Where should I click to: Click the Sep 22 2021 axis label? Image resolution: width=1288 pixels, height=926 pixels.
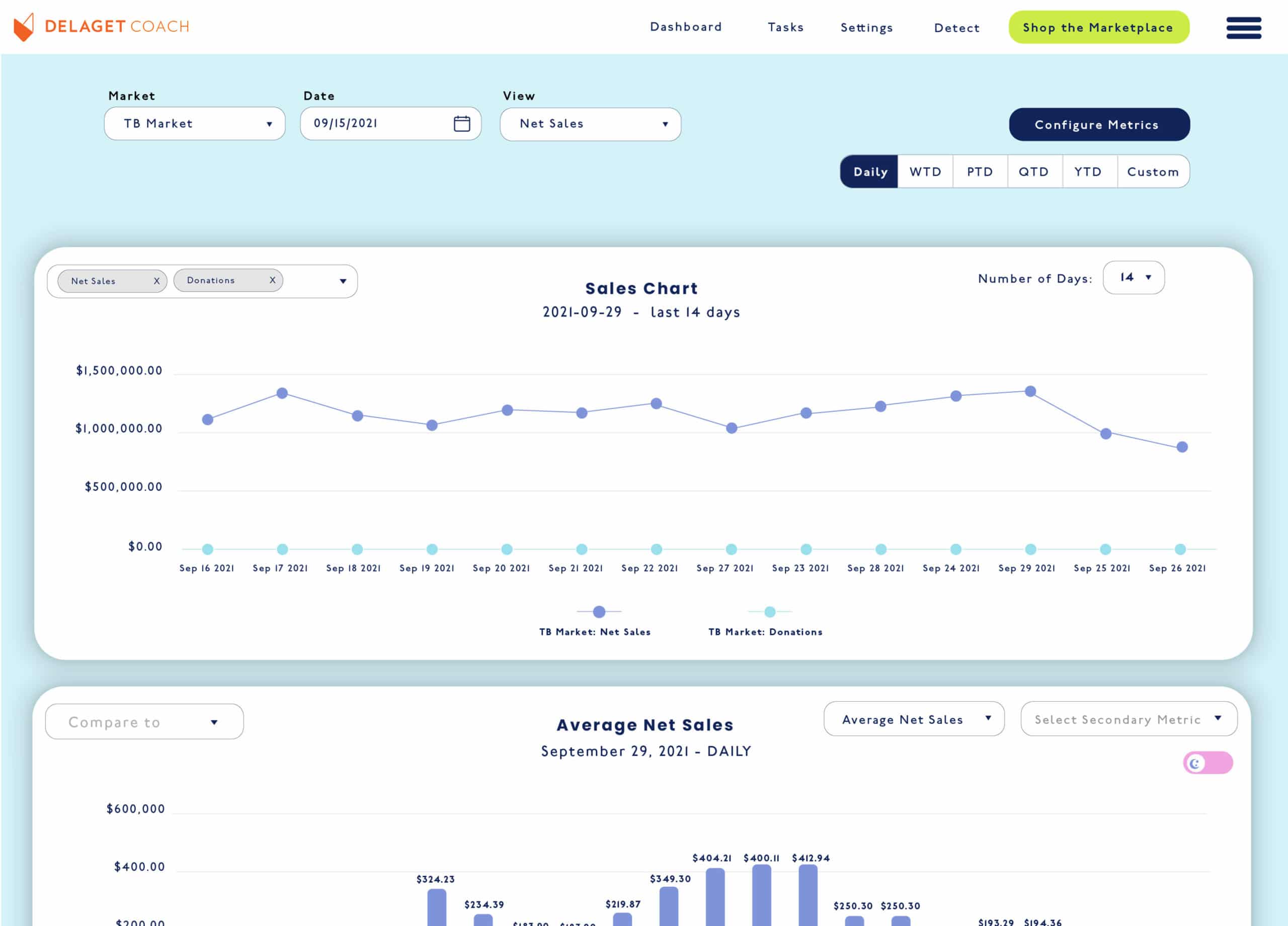click(649, 568)
